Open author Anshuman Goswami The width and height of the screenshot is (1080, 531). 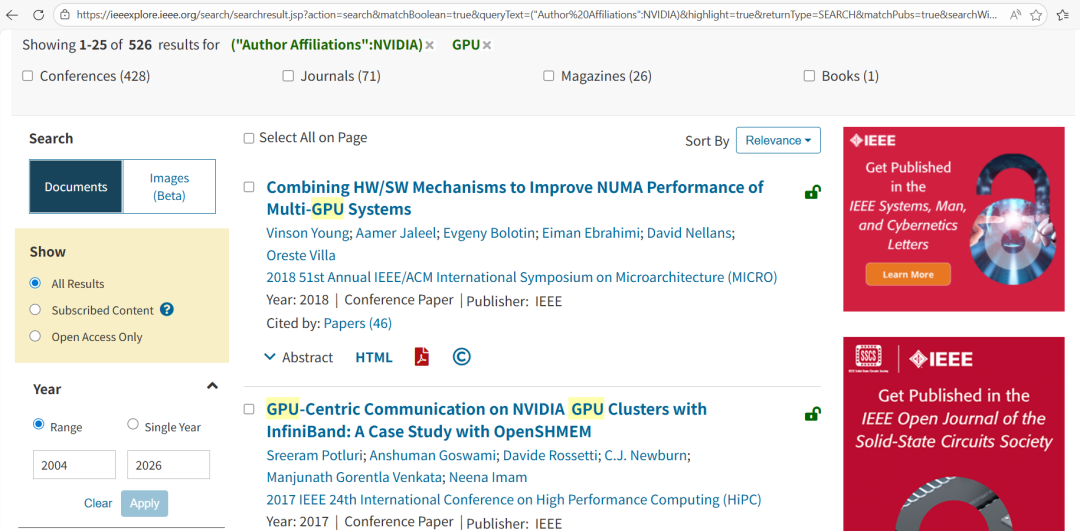[x=434, y=455]
